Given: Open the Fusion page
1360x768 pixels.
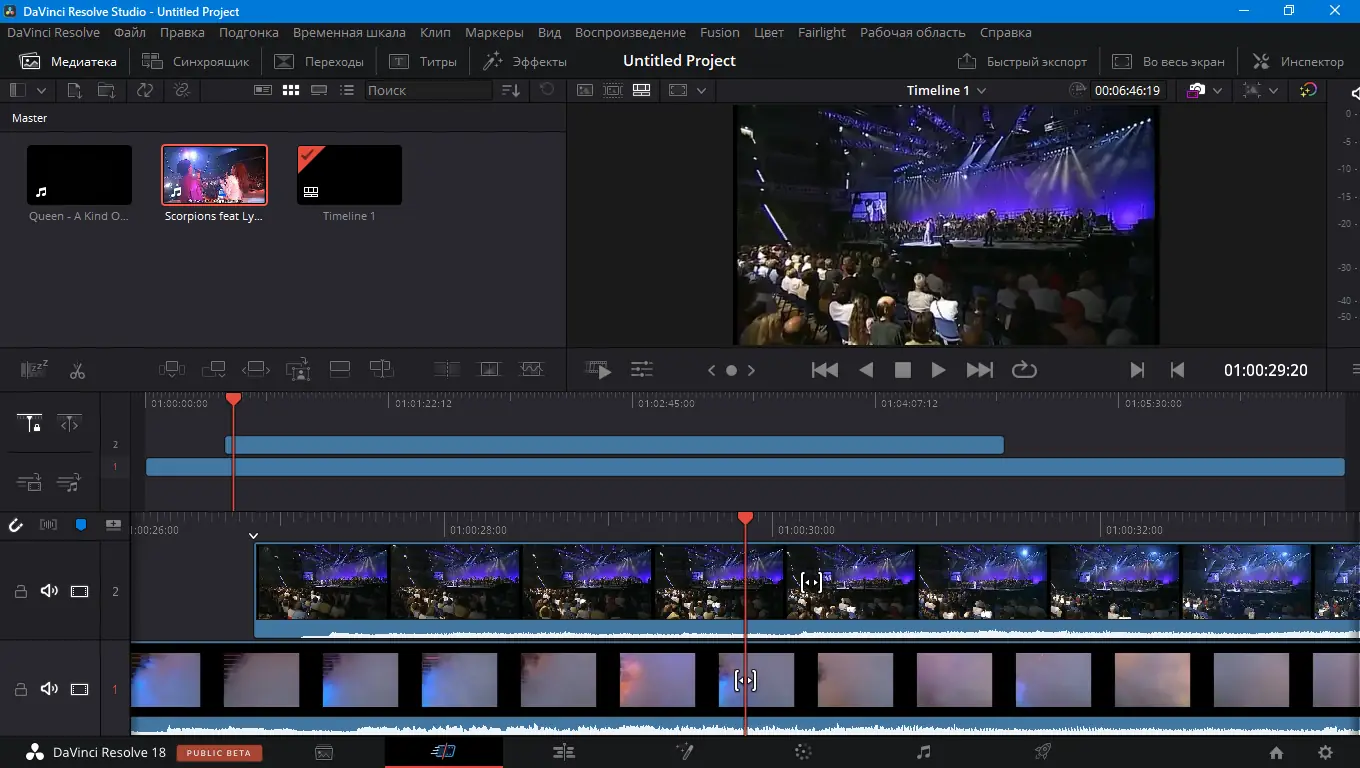Looking at the screenshot, I should pyautogui.click(x=684, y=751).
